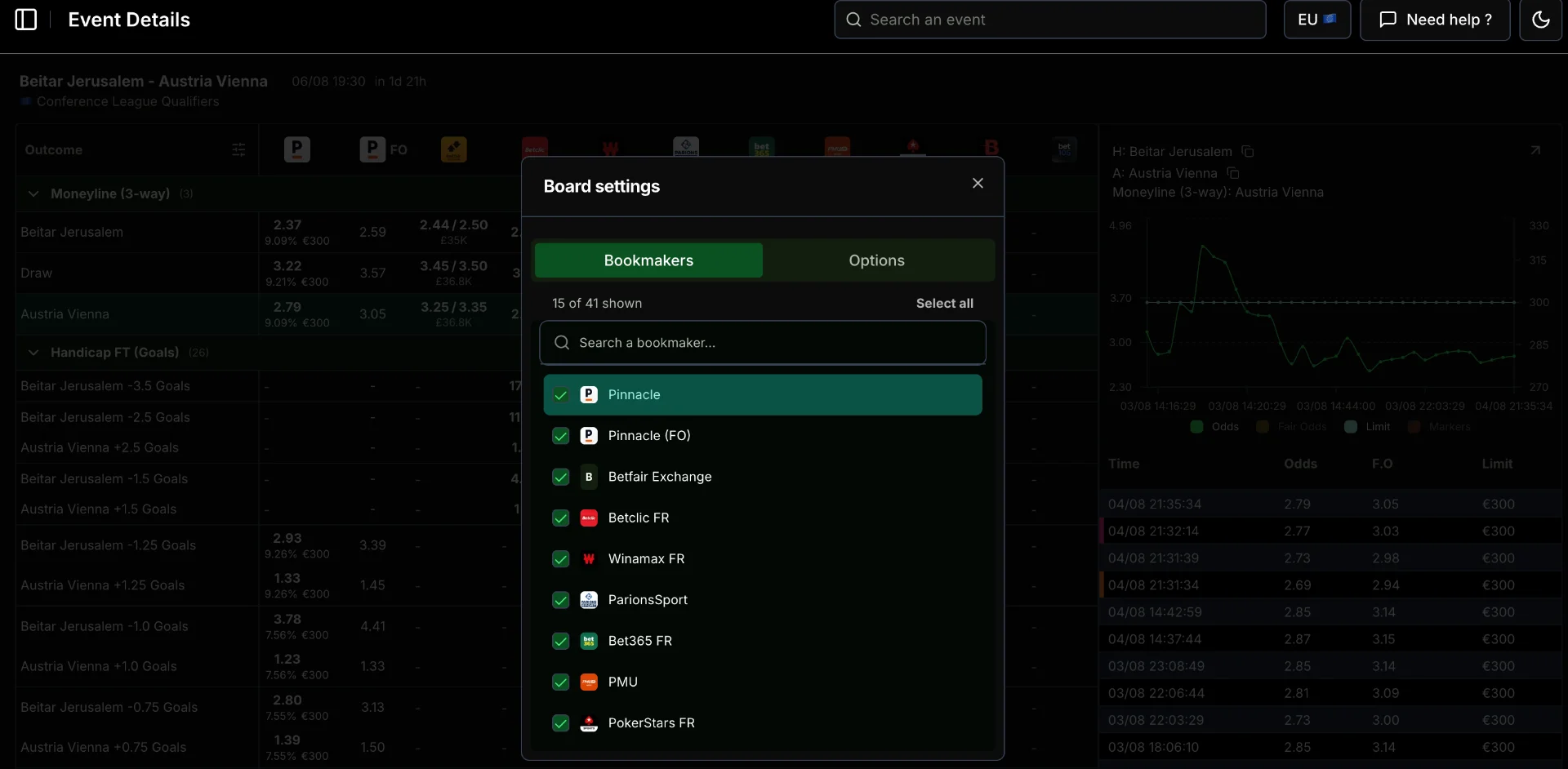Uncheck the Betclic FR checkbox
1568x769 pixels.
561,518
